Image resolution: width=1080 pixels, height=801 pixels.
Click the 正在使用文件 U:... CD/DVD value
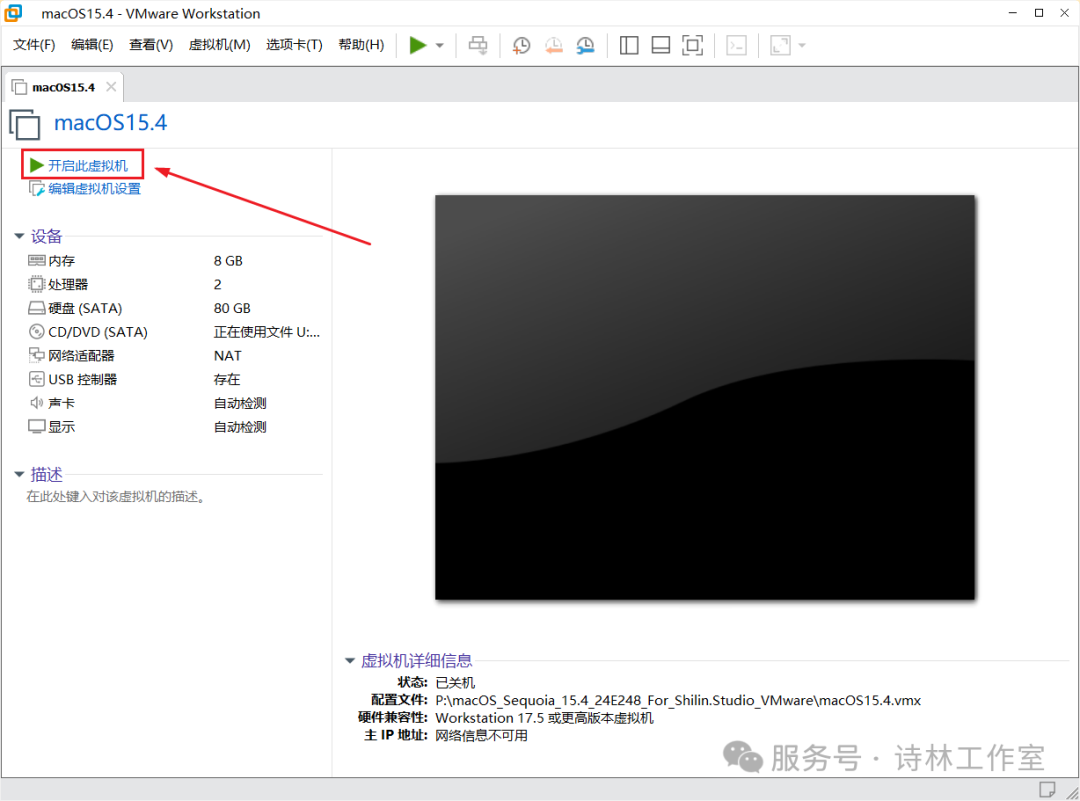267,332
